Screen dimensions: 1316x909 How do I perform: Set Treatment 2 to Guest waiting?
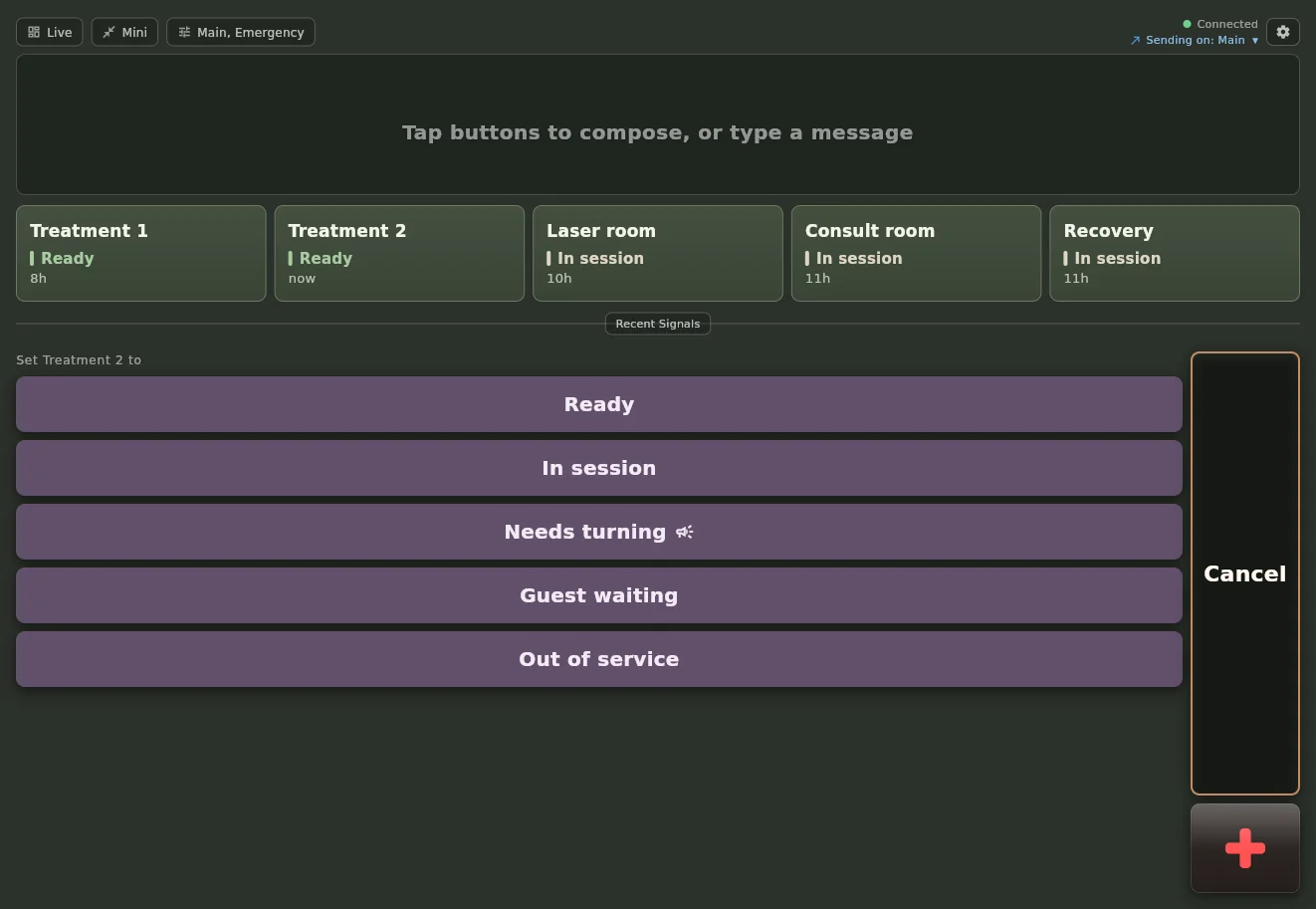pyautogui.click(x=599, y=595)
